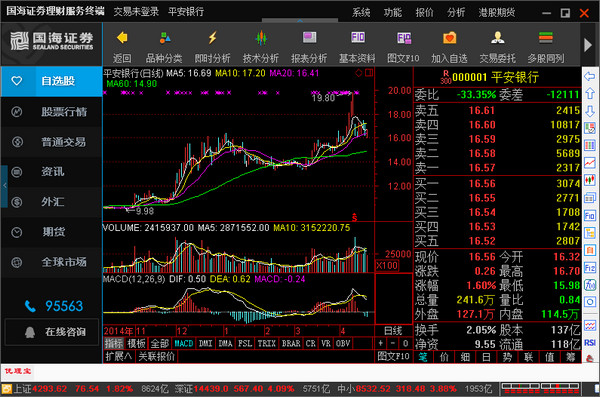Switch indicator to OBV

tap(343, 343)
